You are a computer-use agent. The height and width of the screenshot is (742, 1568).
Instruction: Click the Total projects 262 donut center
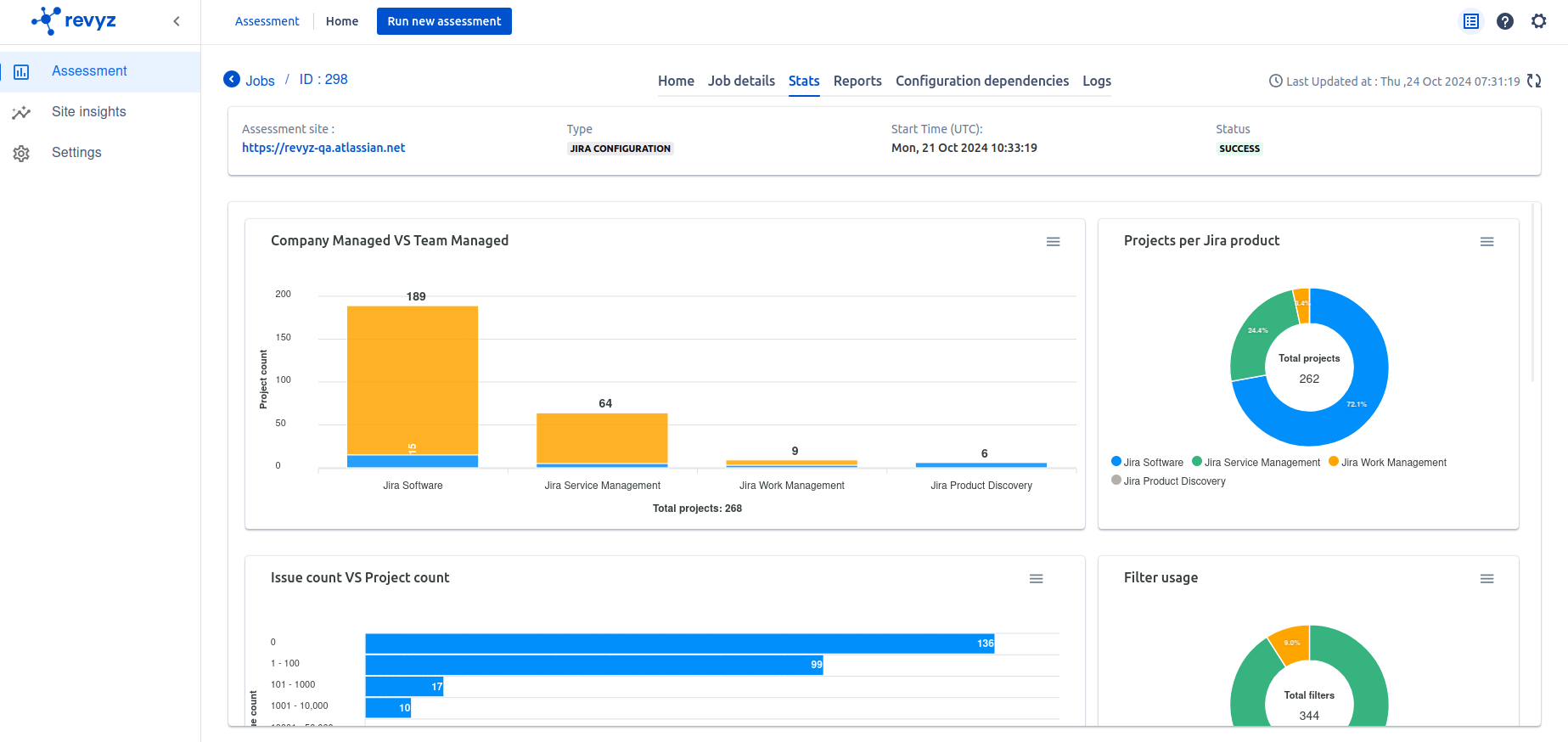click(x=1309, y=368)
